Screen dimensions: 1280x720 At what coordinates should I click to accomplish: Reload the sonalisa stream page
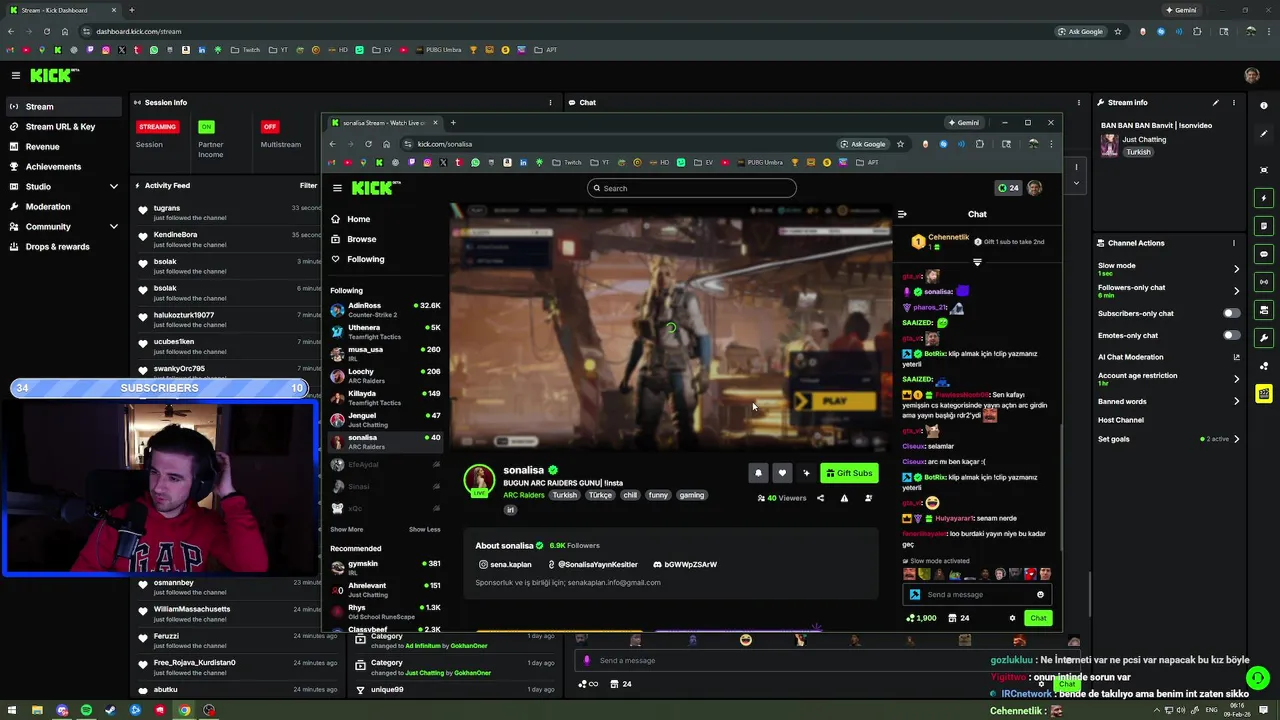pyautogui.click(x=368, y=144)
